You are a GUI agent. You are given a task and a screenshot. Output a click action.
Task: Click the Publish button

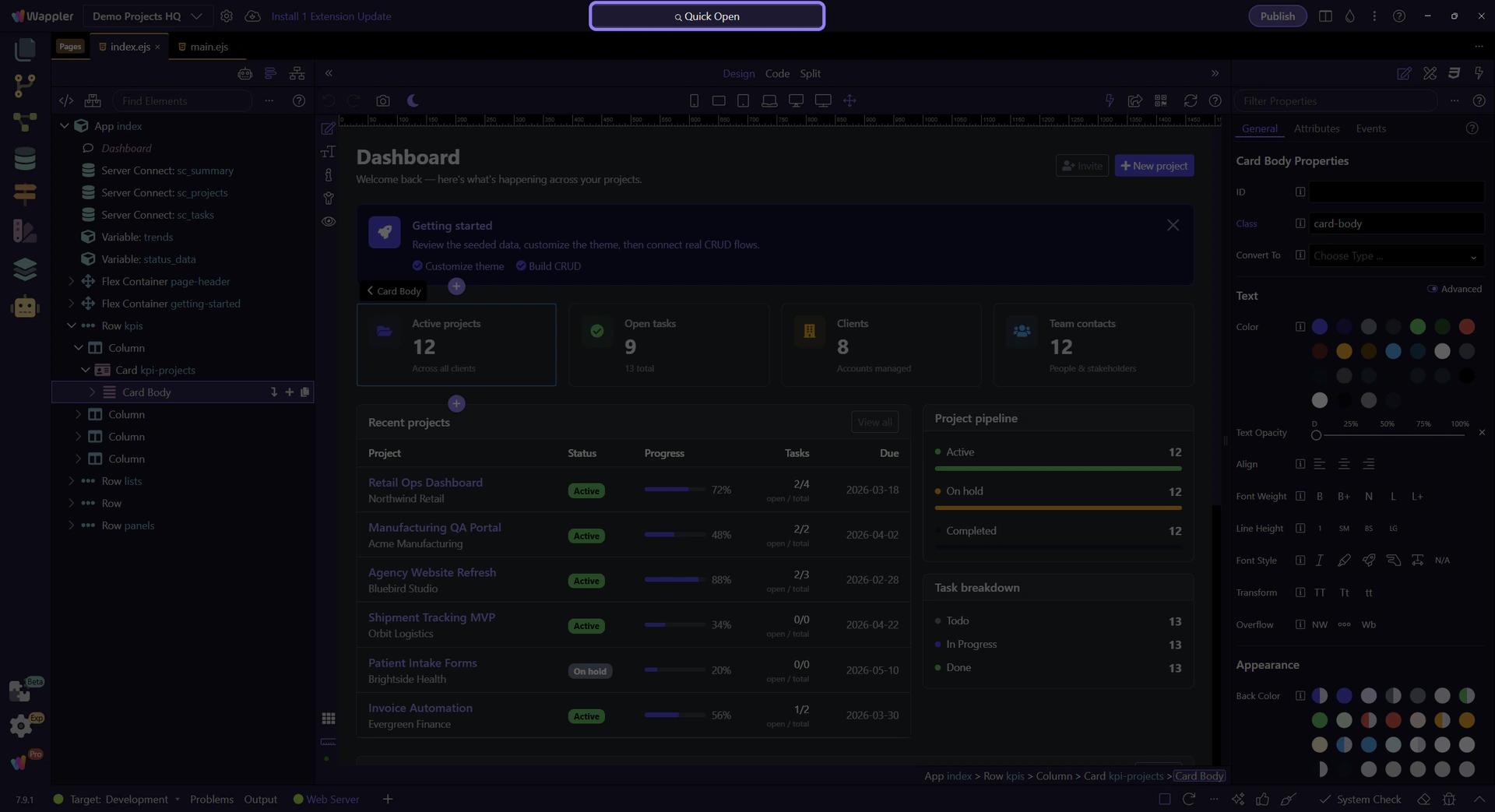(1277, 16)
